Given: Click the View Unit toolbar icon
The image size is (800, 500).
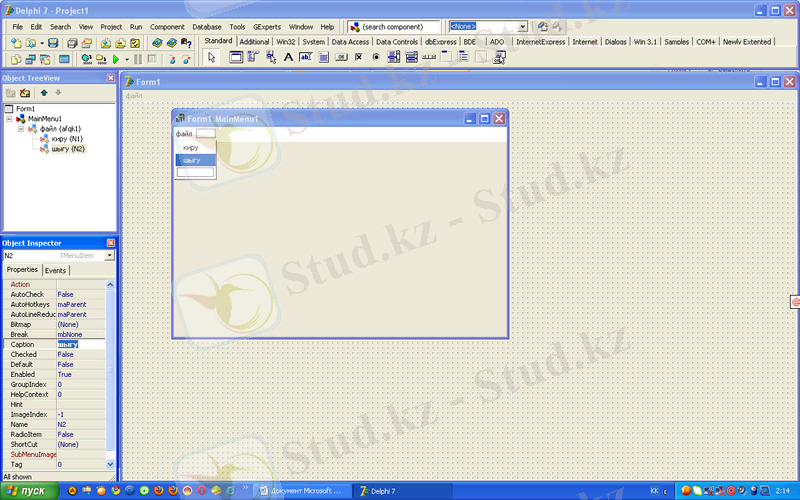Looking at the screenshot, I should click(x=16, y=59).
